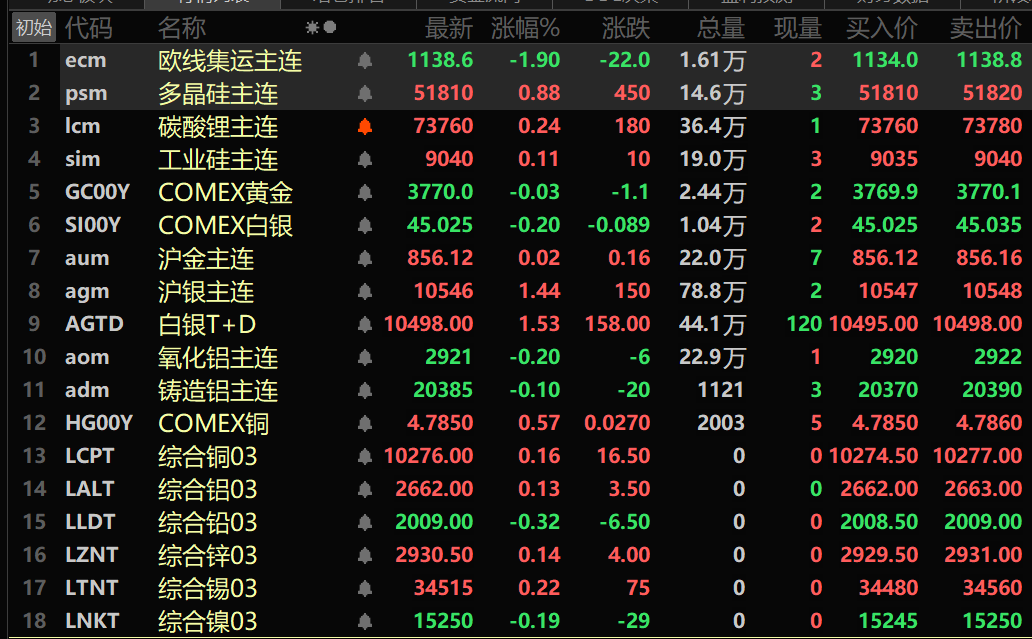Click the 买入价 column header
Viewport: 1032px width, 639px height.
click(x=882, y=28)
